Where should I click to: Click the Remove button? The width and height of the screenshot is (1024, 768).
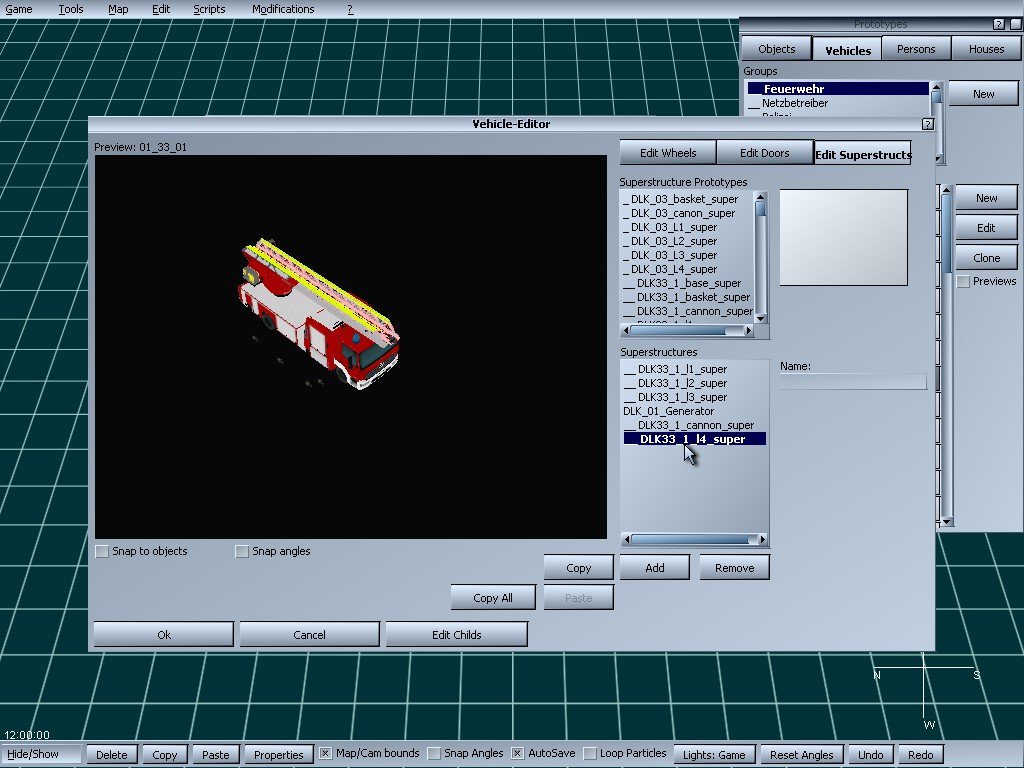tap(734, 568)
